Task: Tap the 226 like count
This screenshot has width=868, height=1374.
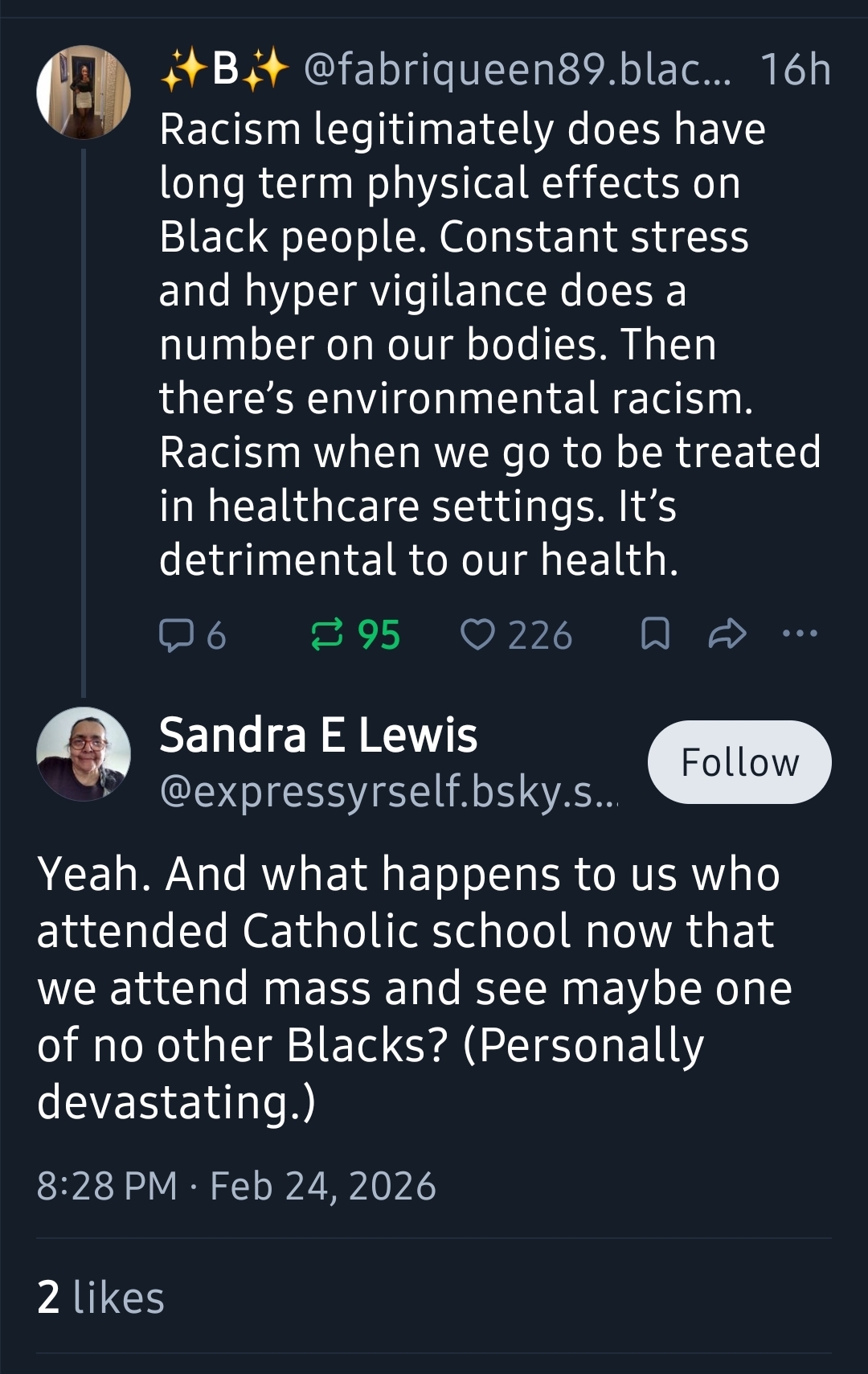Action: click(x=540, y=635)
